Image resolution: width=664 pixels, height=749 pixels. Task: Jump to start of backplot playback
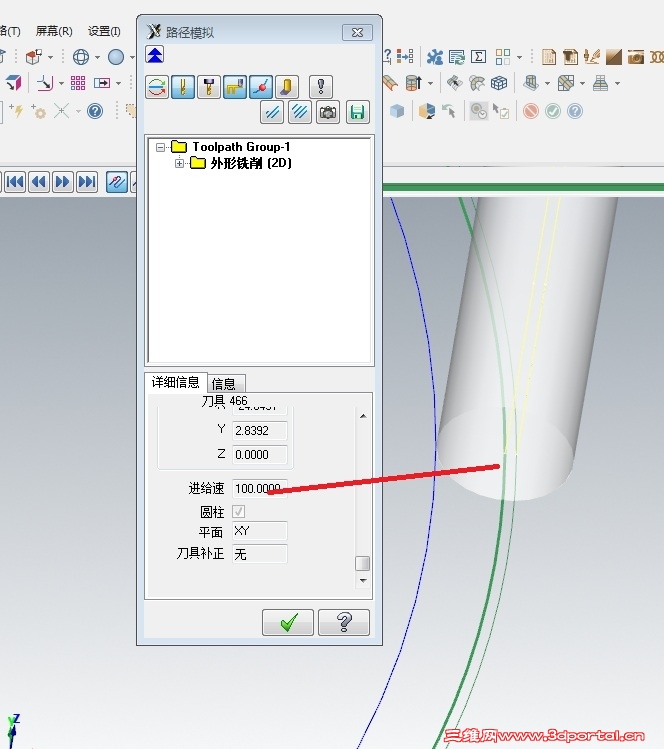pyautogui.click(x=15, y=182)
